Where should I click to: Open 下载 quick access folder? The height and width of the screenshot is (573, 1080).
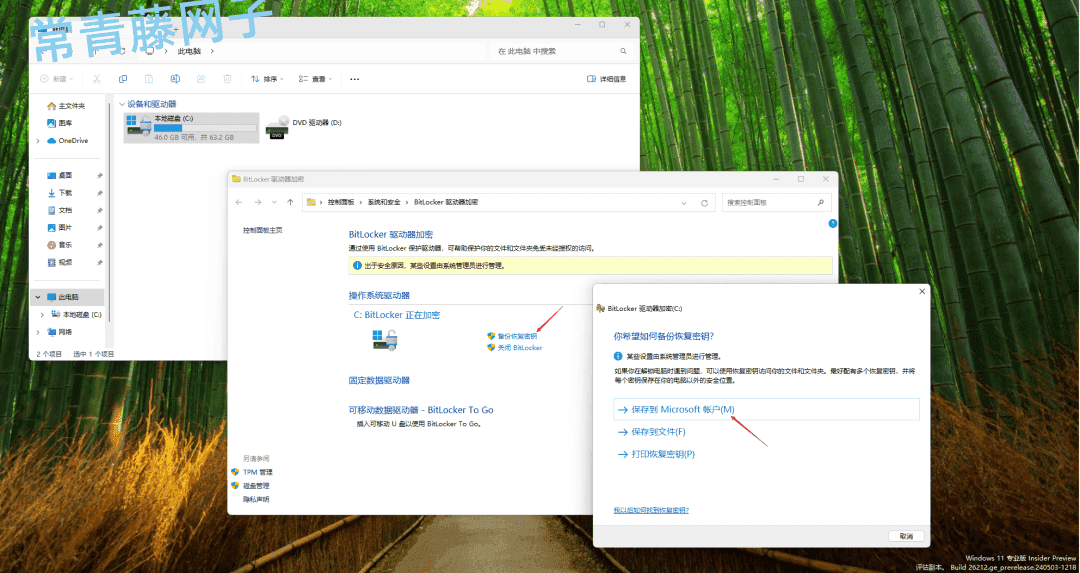point(60,193)
